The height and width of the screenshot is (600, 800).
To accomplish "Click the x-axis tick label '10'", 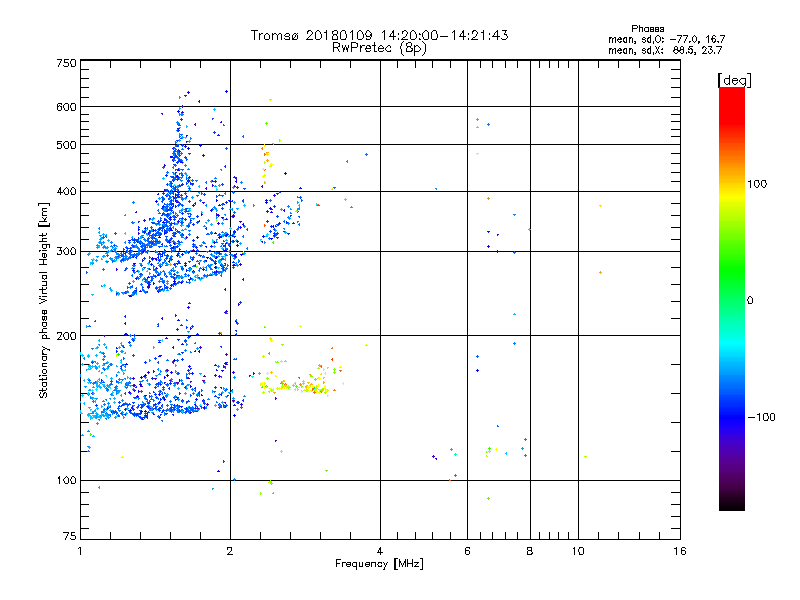I will 578,551.
